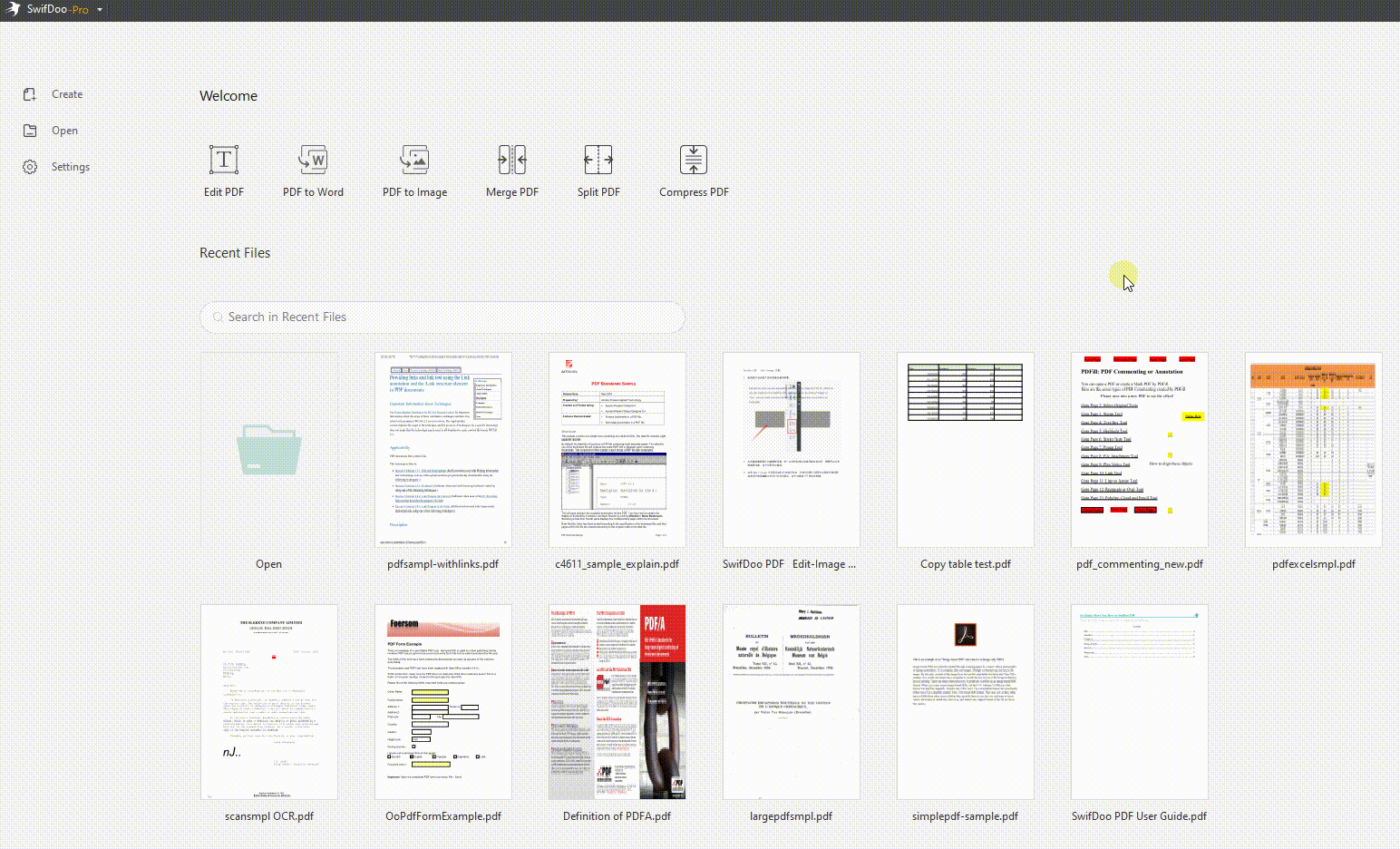The width and height of the screenshot is (1400, 849).
Task: Click the OoPdfFormExample.pdf file name
Action: (x=443, y=816)
